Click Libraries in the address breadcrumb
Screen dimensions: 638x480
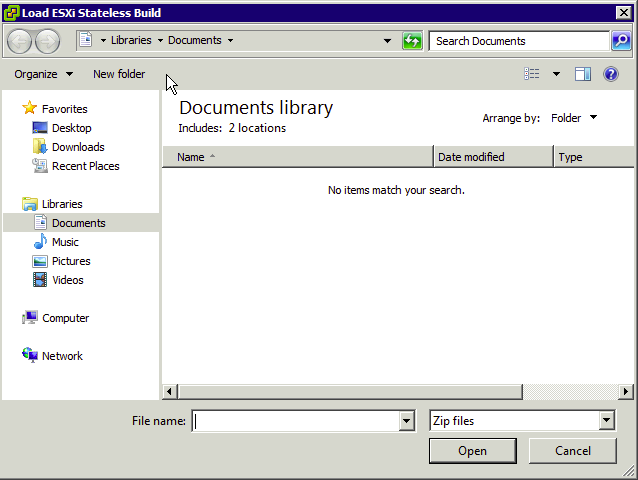point(131,40)
